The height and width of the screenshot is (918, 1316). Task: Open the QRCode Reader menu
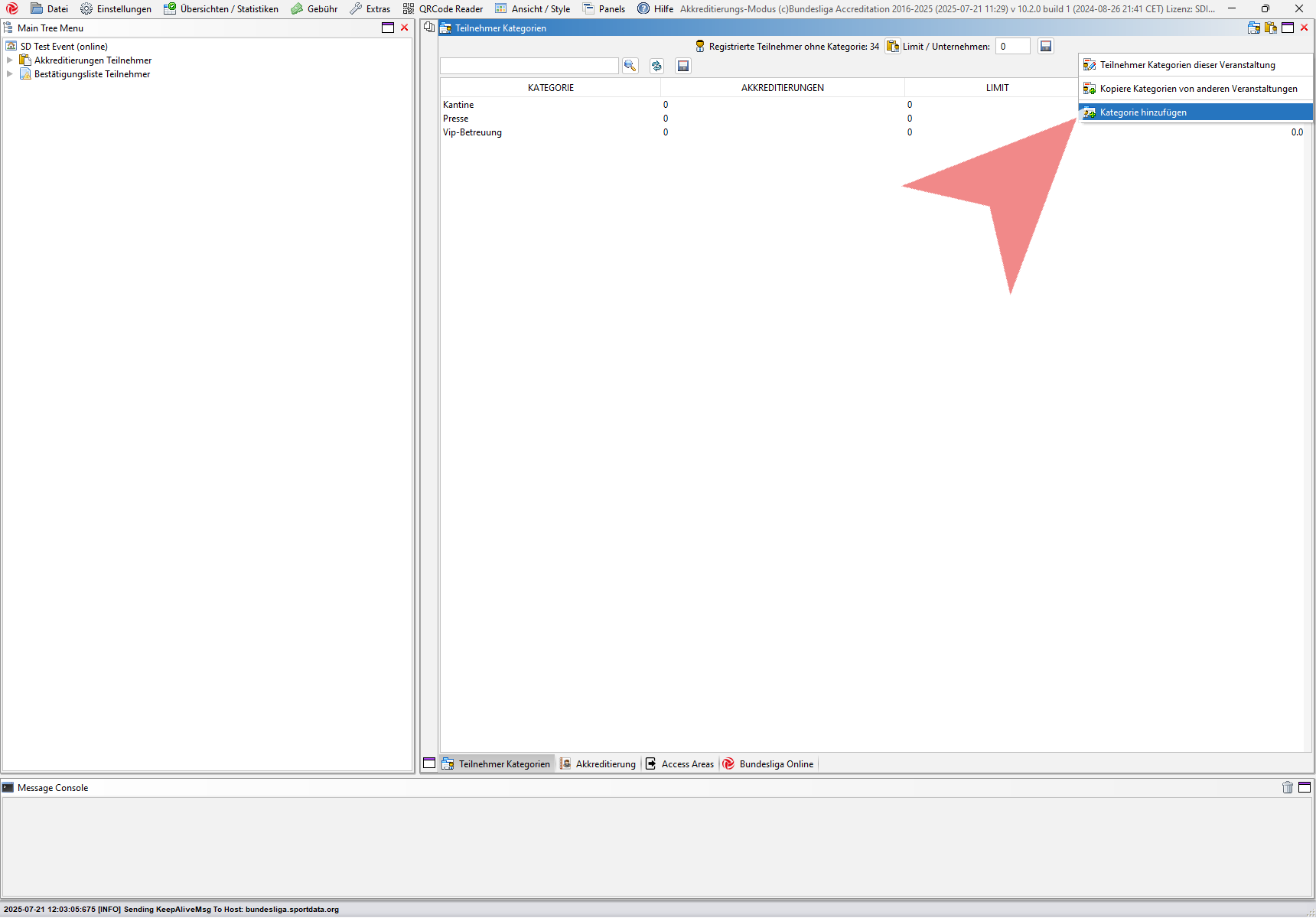(x=443, y=9)
